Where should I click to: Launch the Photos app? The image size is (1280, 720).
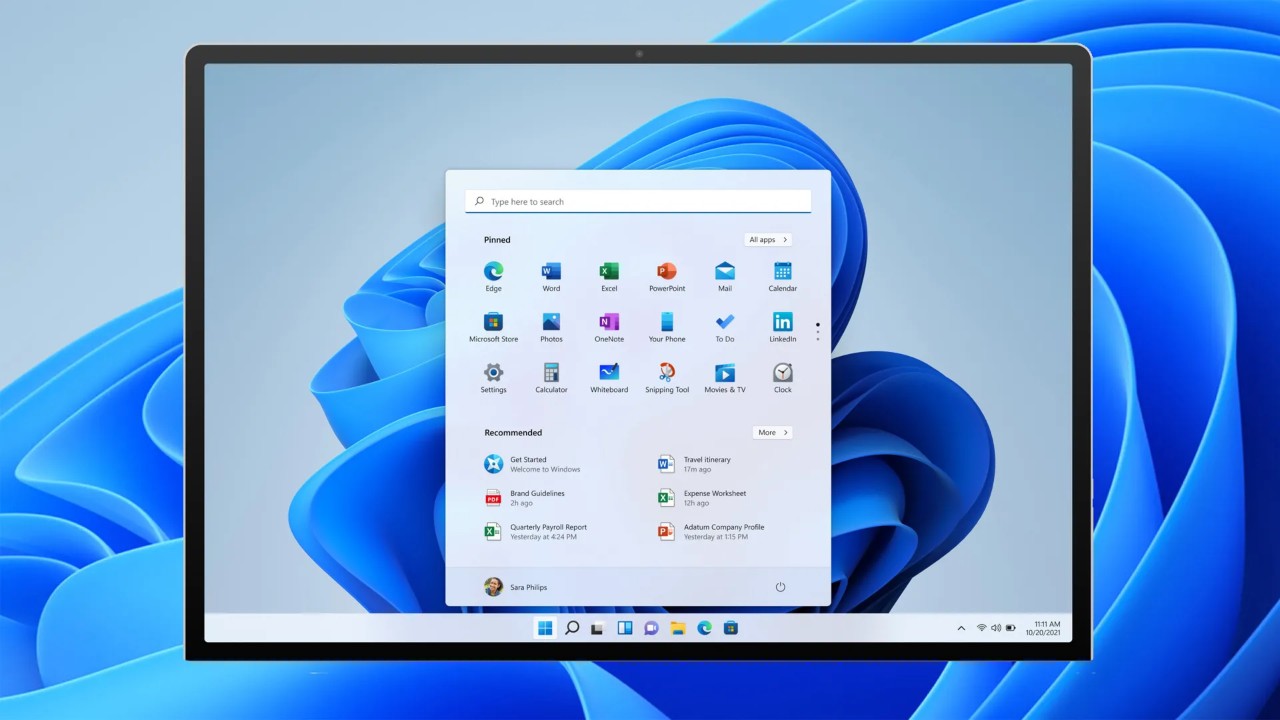551,322
